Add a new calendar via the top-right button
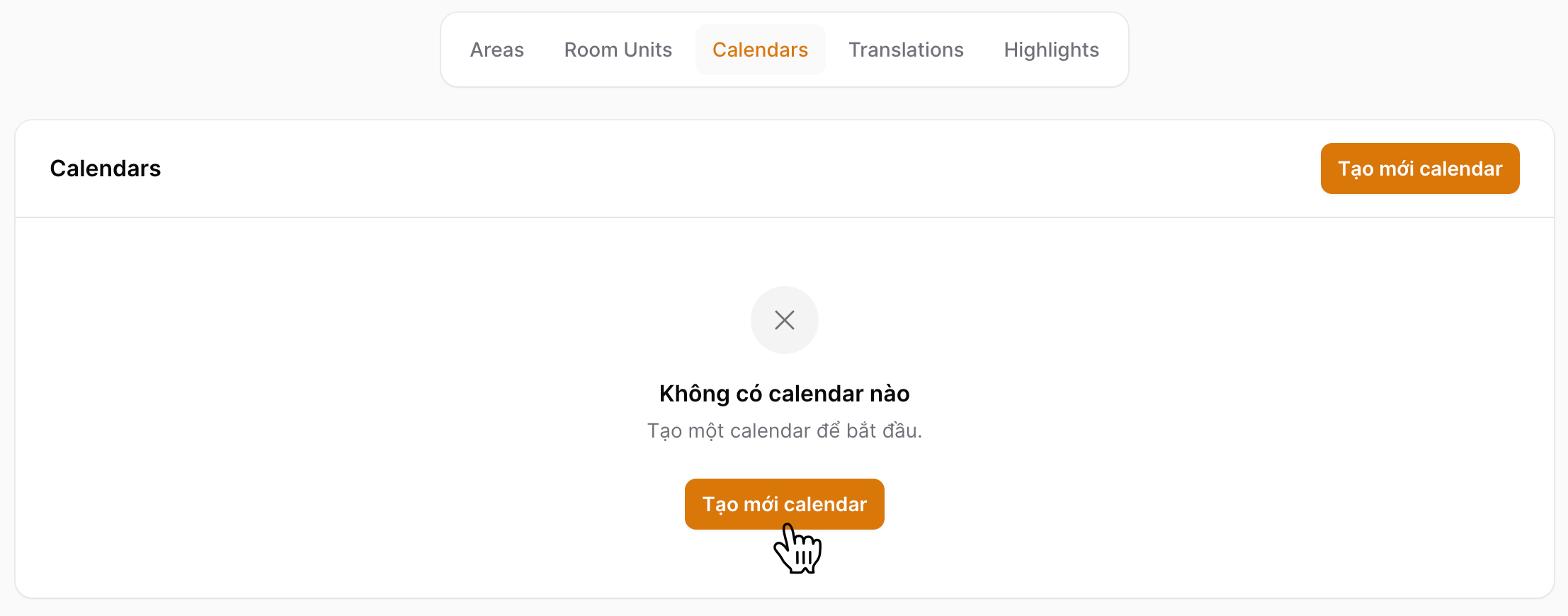The width and height of the screenshot is (1568, 616). point(1419,169)
